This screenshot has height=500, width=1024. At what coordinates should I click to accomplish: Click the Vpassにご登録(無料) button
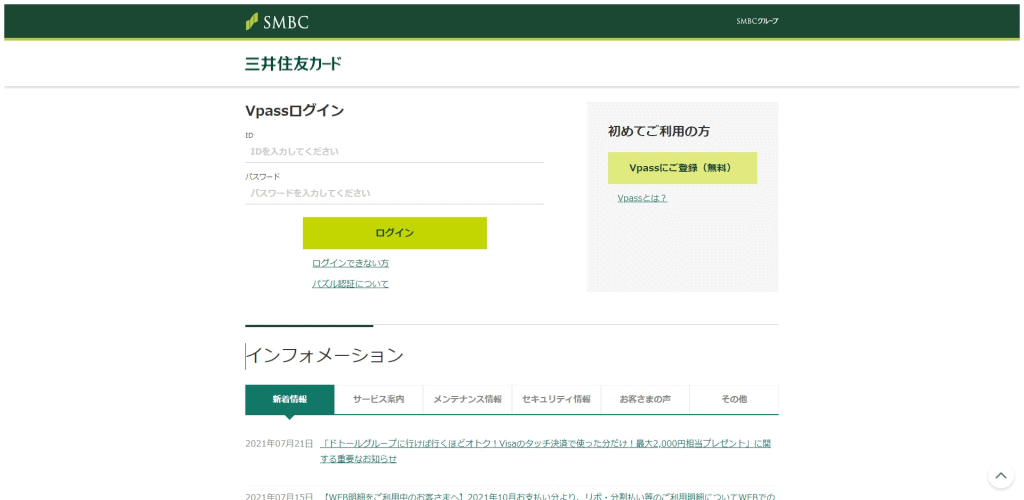click(682, 168)
